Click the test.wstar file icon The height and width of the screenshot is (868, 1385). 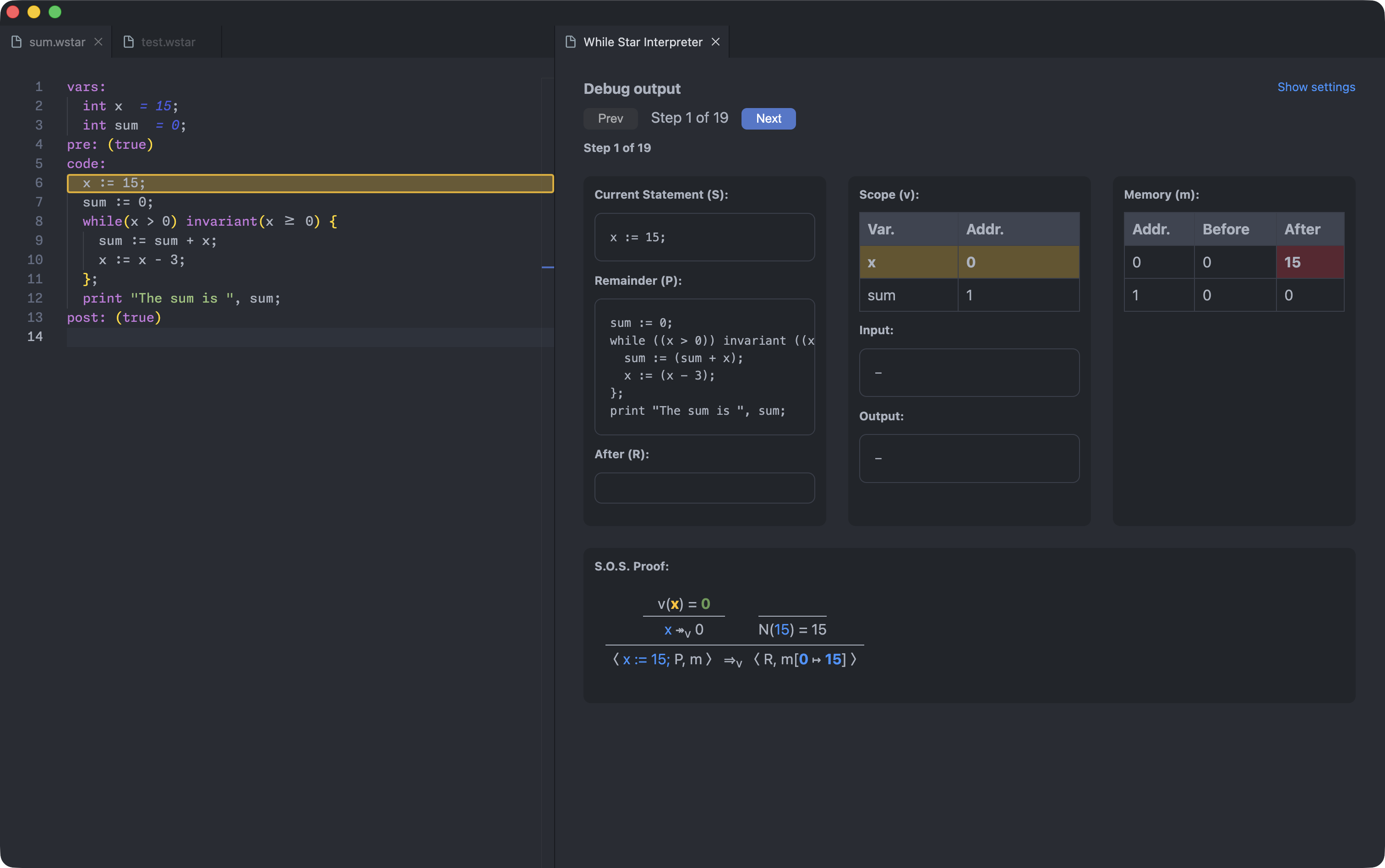(x=129, y=42)
